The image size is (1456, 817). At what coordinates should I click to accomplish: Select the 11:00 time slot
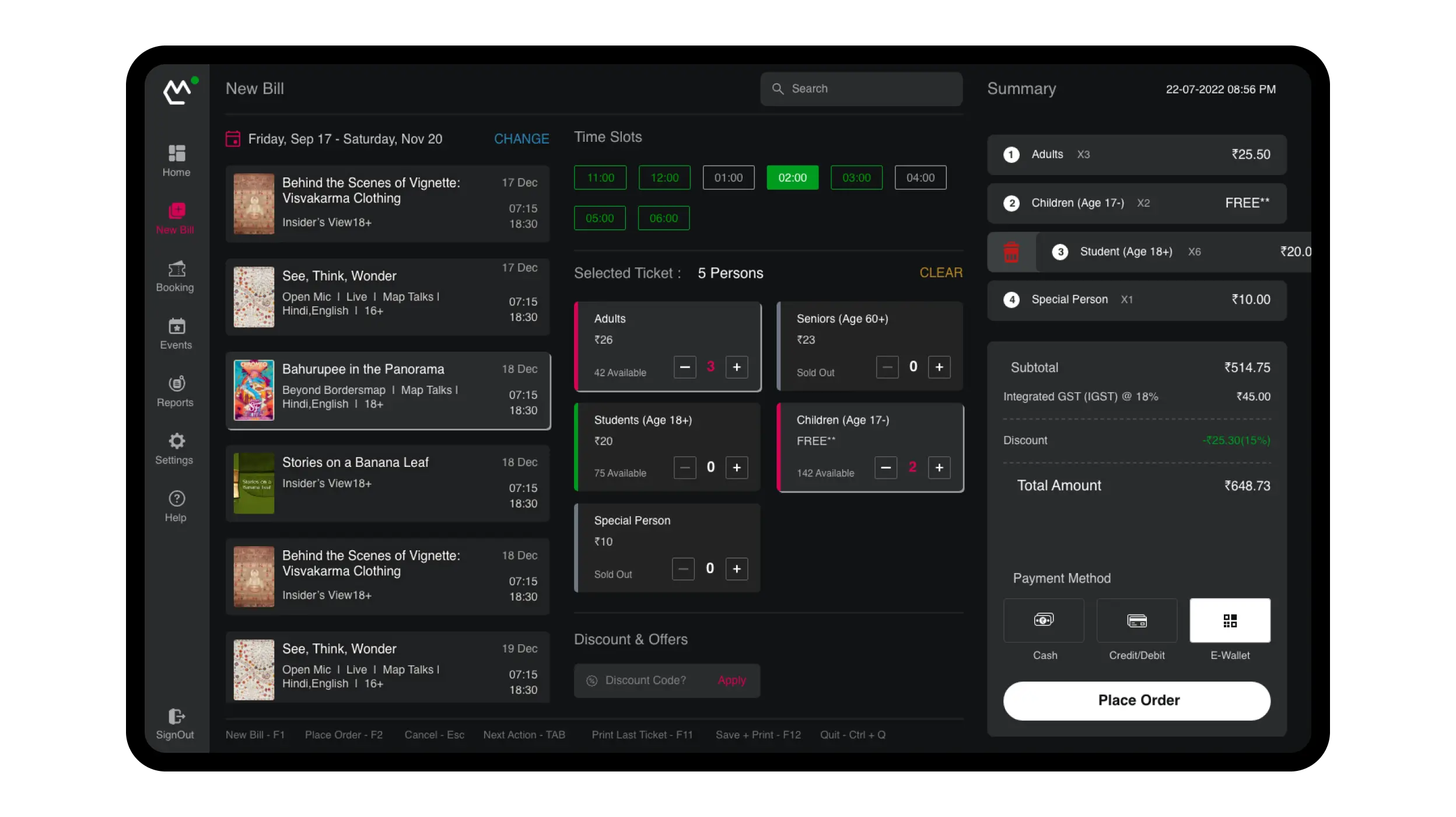600,177
